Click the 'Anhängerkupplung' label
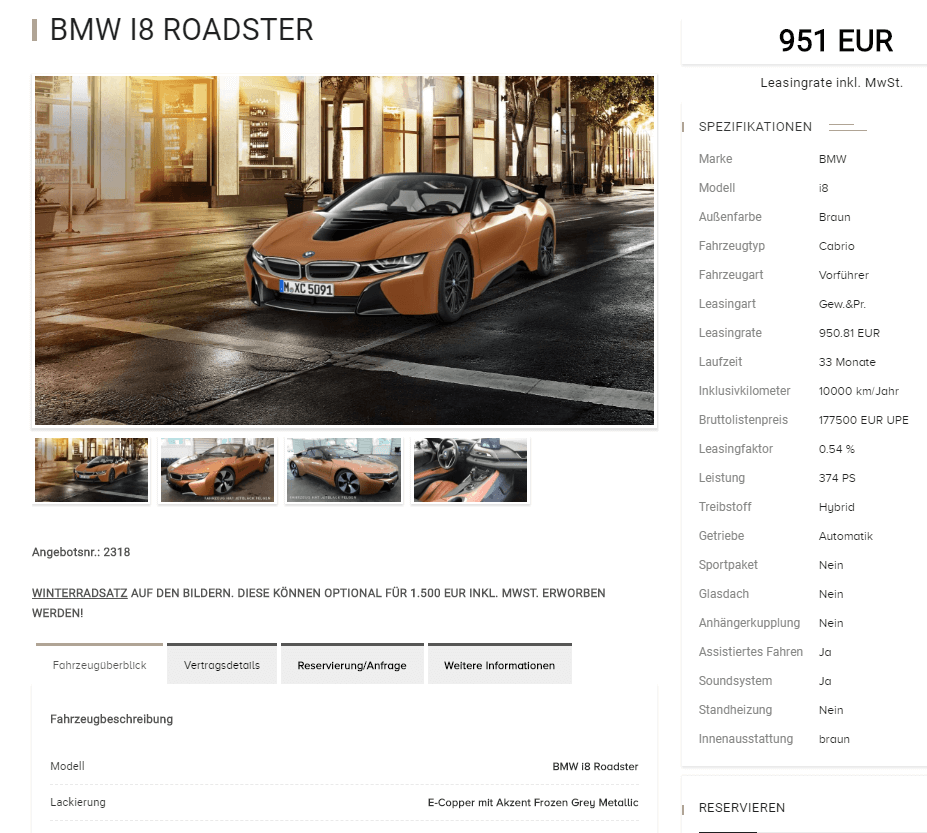The height and width of the screenshot is (833, 927). pos(749,623)
